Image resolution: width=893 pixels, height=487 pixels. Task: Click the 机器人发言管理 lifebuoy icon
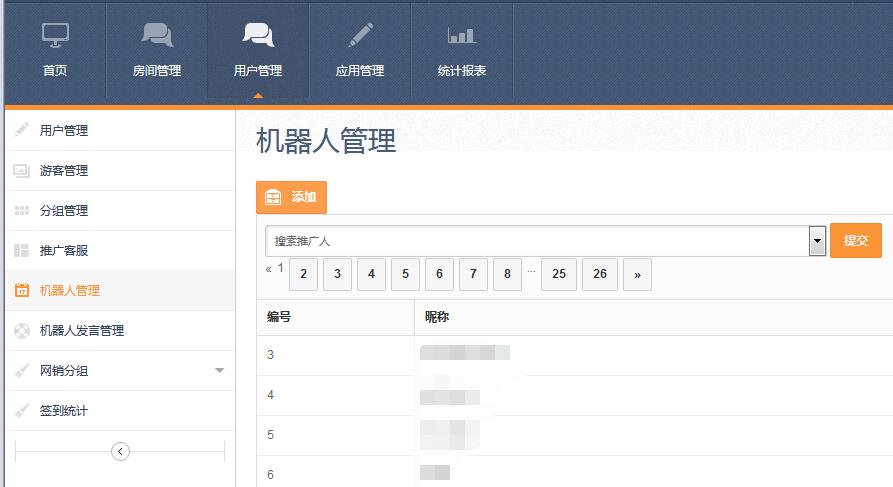[x=22, y=331]
